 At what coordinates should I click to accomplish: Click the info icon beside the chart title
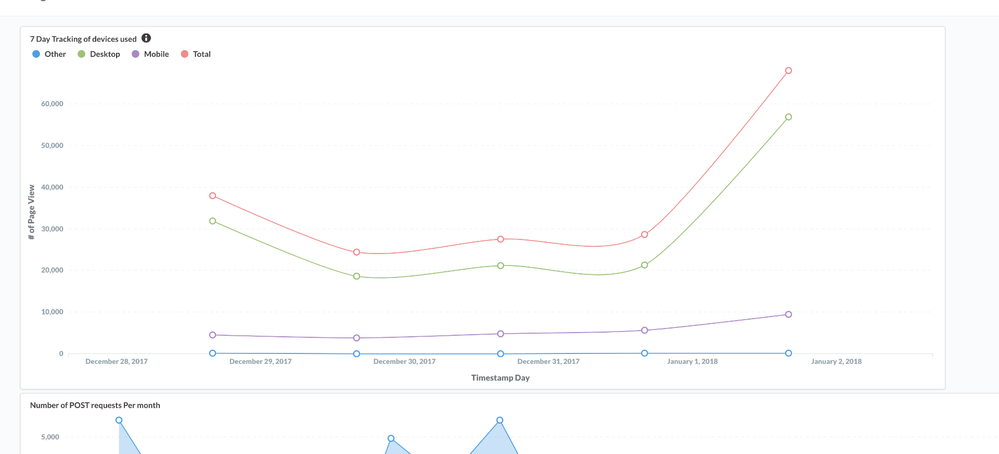point(146,38)
